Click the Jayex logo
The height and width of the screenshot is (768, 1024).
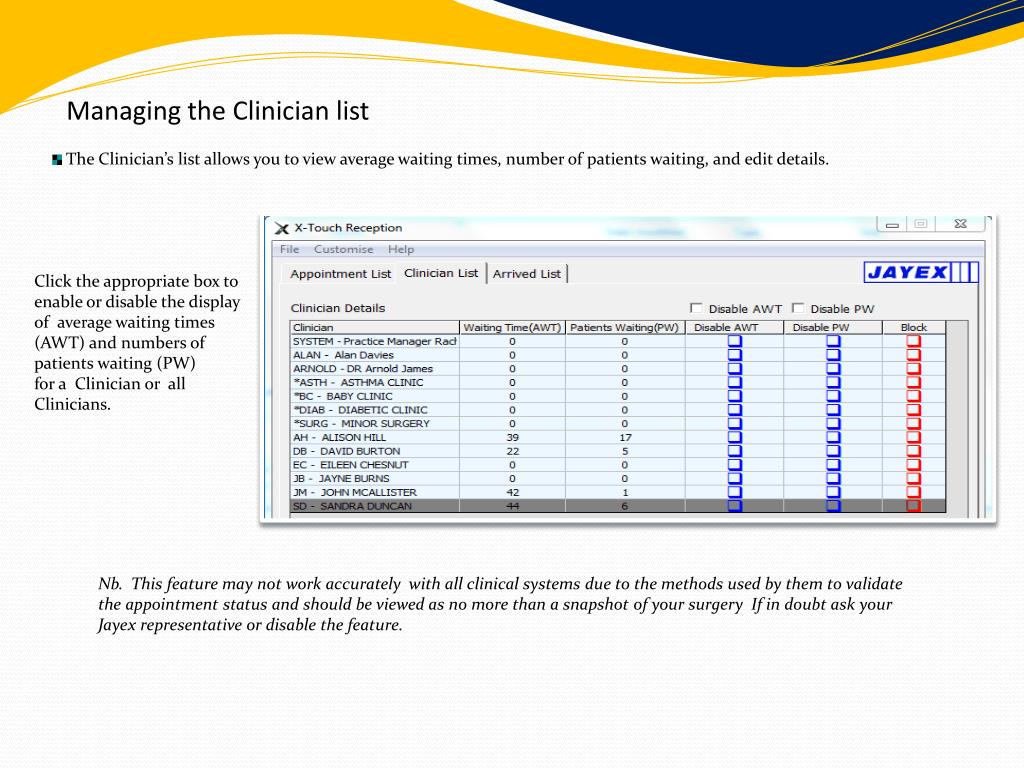point(921,272)
